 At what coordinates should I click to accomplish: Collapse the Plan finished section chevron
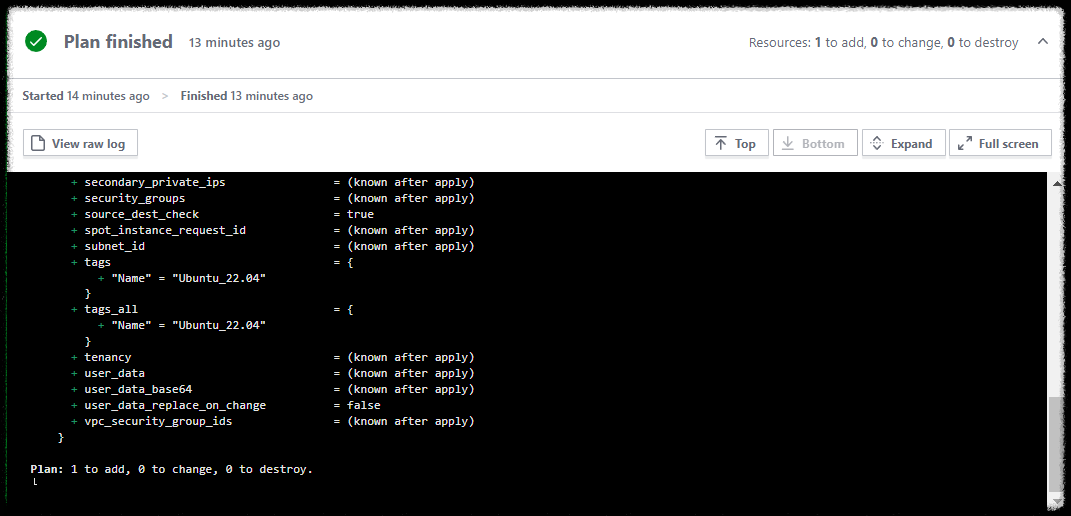tap(1042, 42)
